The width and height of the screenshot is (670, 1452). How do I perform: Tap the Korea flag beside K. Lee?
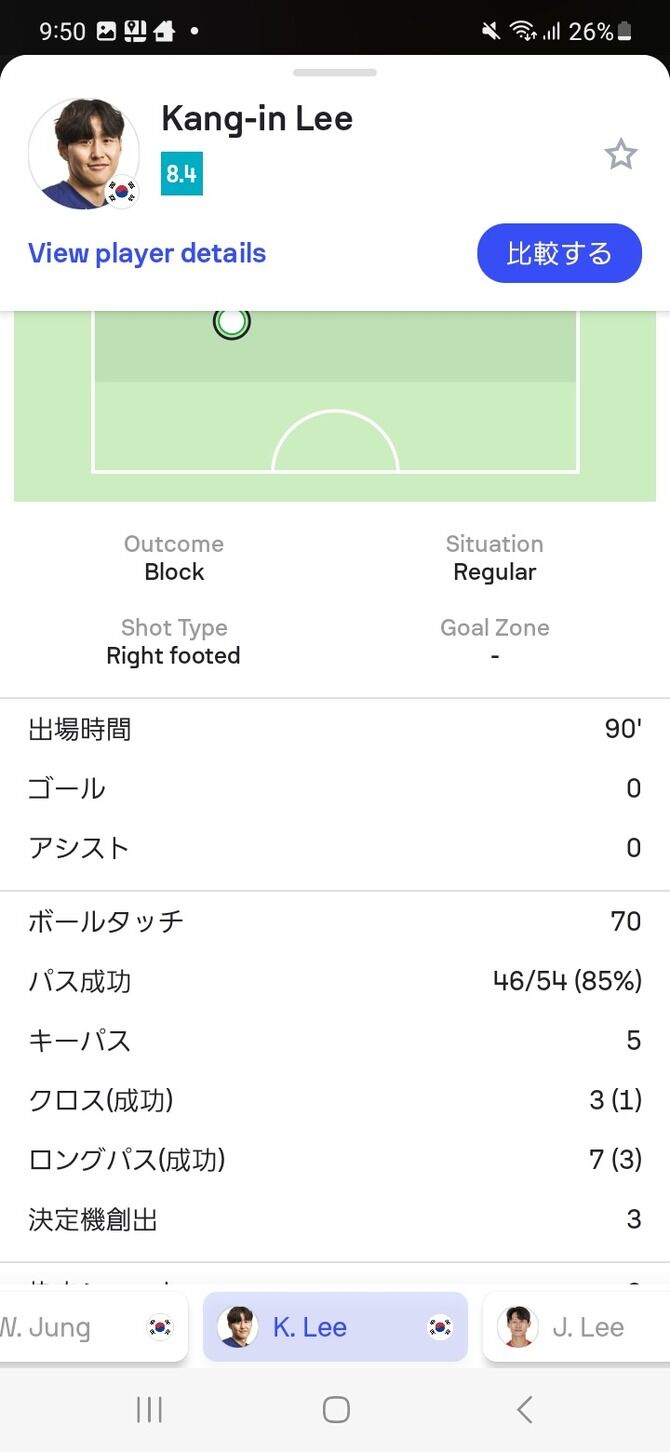point(439,1327)
